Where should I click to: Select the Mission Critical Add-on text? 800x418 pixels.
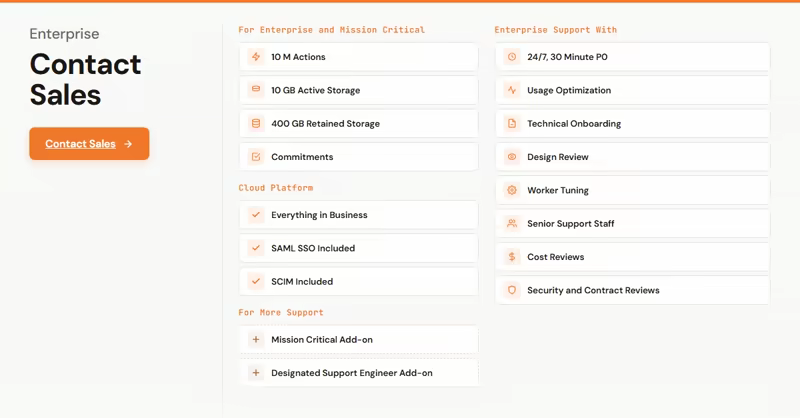point(322,339)
